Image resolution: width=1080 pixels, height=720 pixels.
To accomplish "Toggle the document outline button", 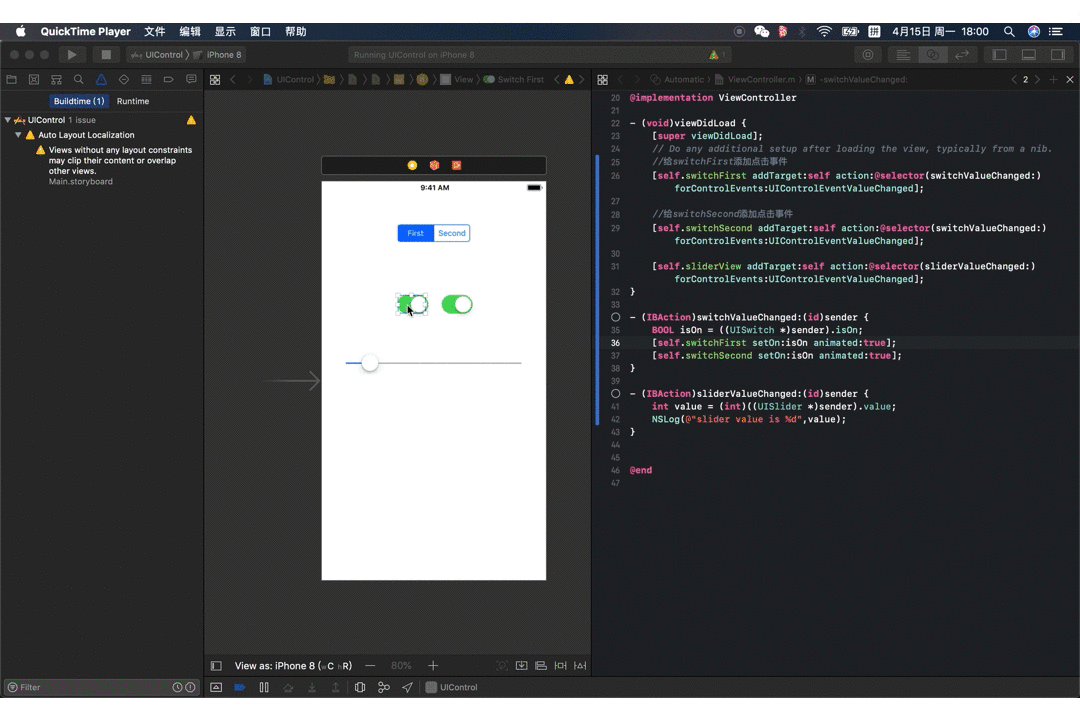I will pos(216,666).
